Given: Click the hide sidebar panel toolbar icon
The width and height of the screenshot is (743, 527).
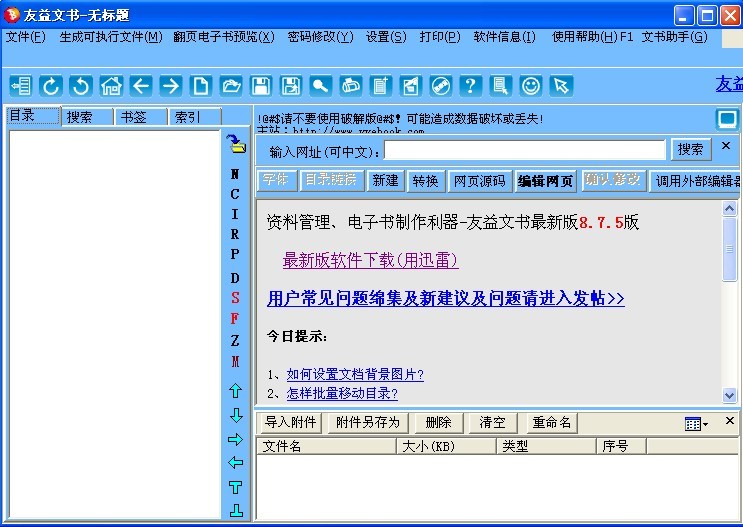Looking at the screenshot, I should click(21, 86).
